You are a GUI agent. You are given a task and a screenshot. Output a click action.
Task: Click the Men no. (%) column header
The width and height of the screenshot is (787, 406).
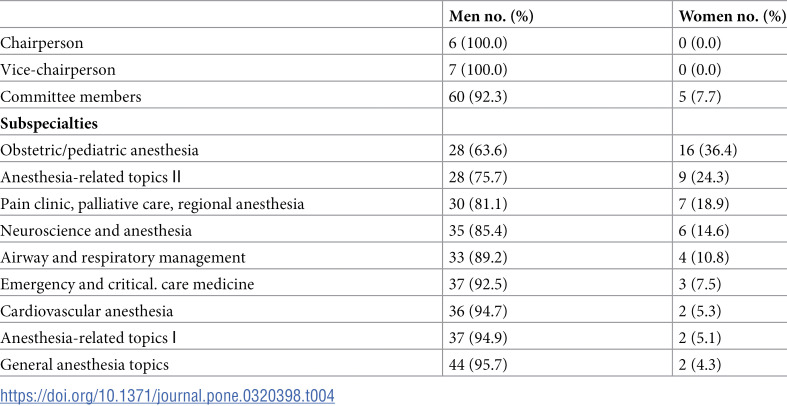(x=490, y=17)
